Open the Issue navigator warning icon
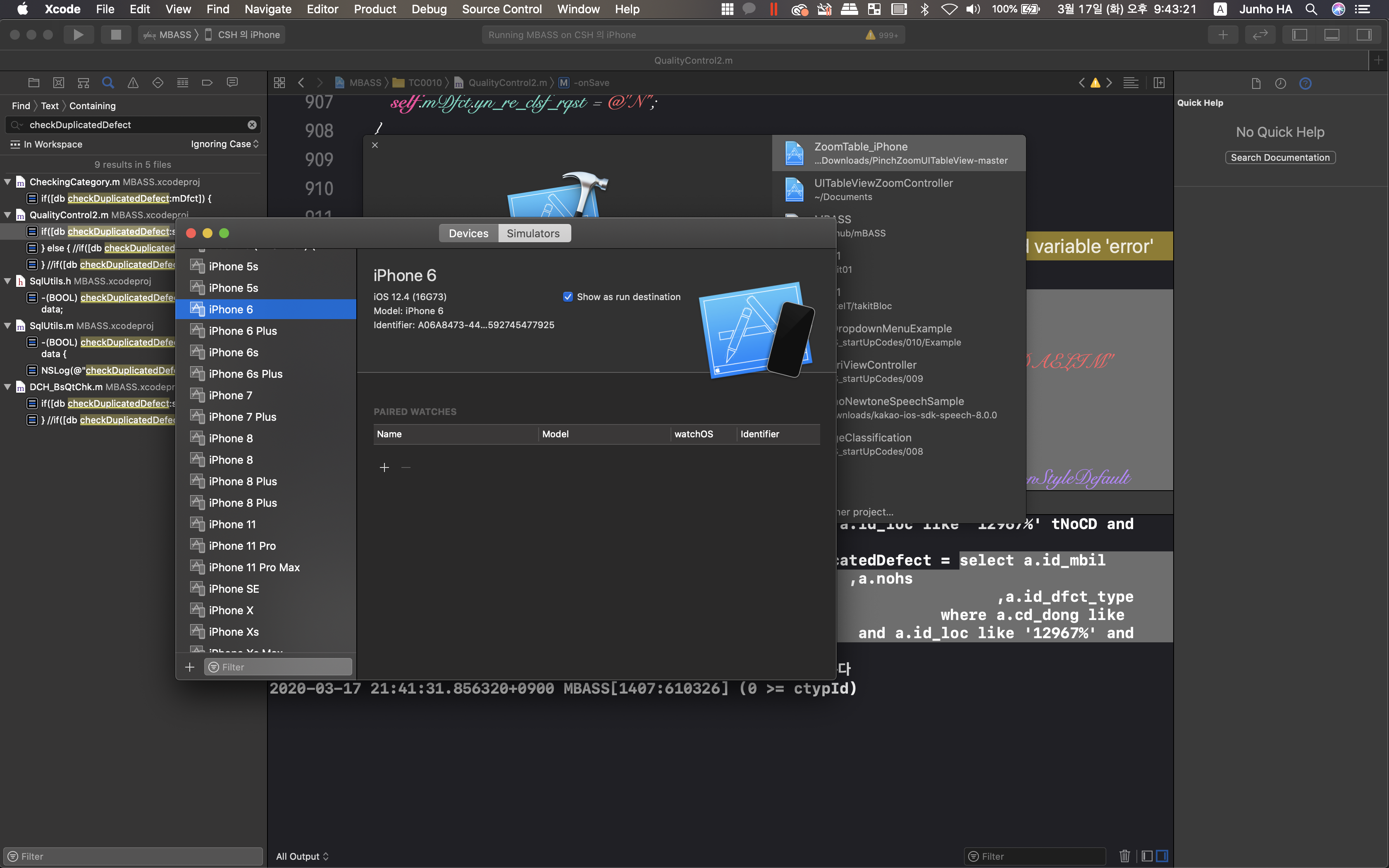1389x868 pixels. coord(133,83)
